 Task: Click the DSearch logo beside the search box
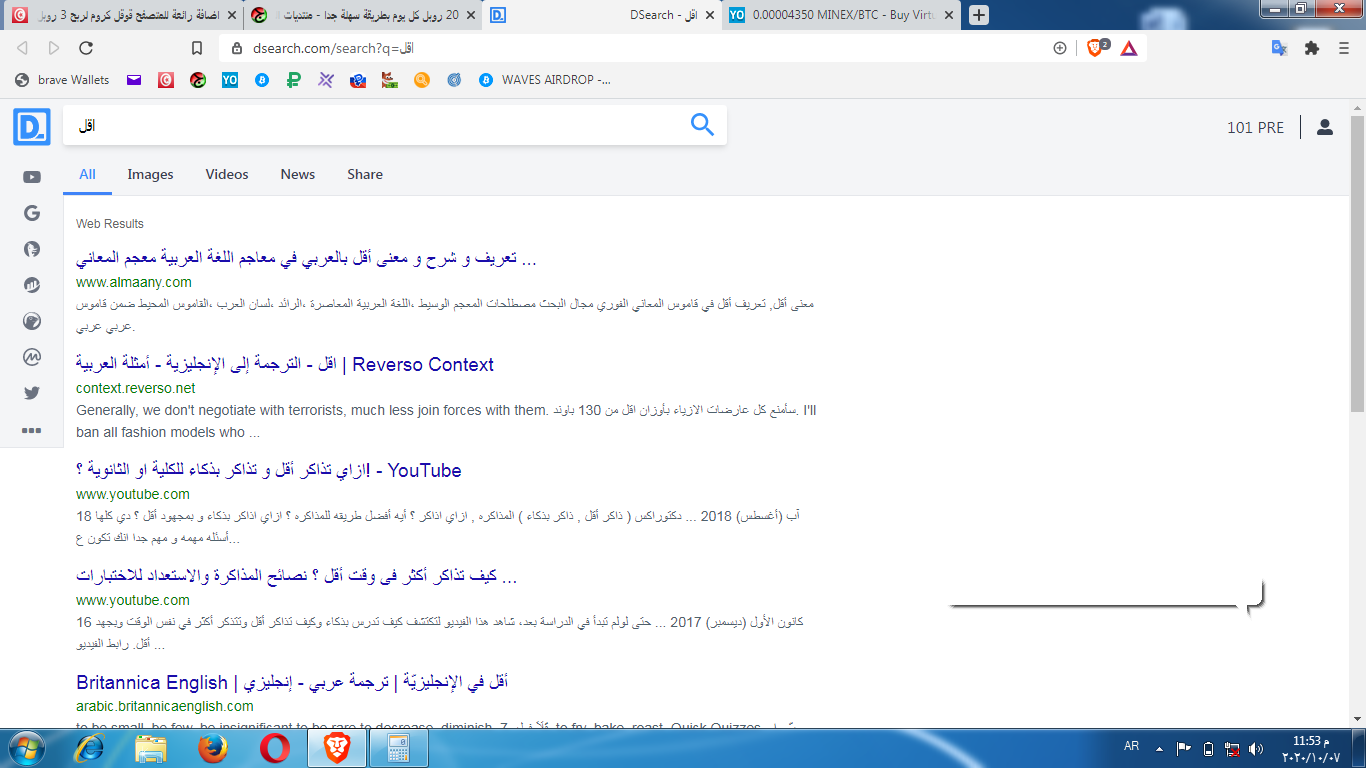coord(32,127)
